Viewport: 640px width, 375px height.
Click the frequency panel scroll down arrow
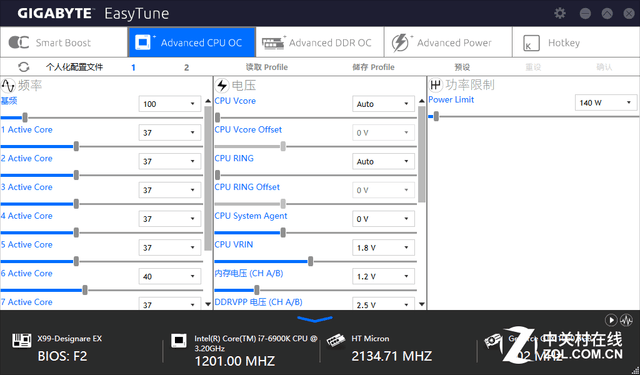pyautogui.click(x=208, y=304)
